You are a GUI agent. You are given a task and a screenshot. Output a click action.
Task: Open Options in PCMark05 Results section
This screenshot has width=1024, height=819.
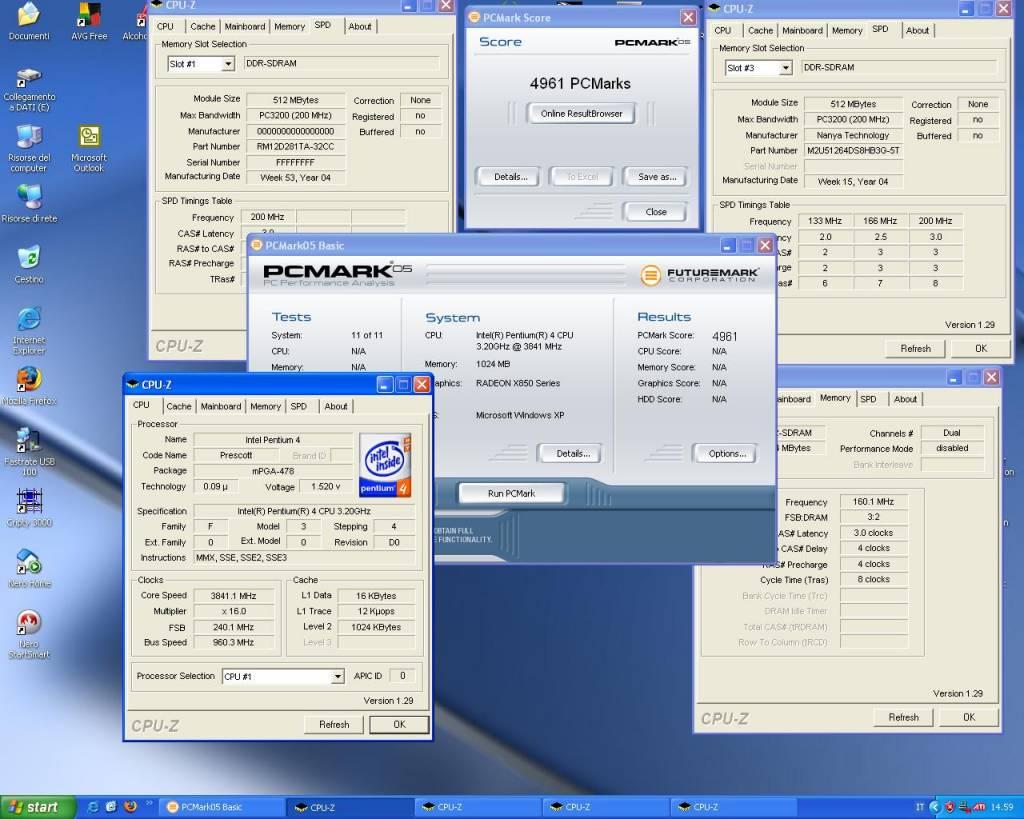pyautogui.click(x=727, y=453)
